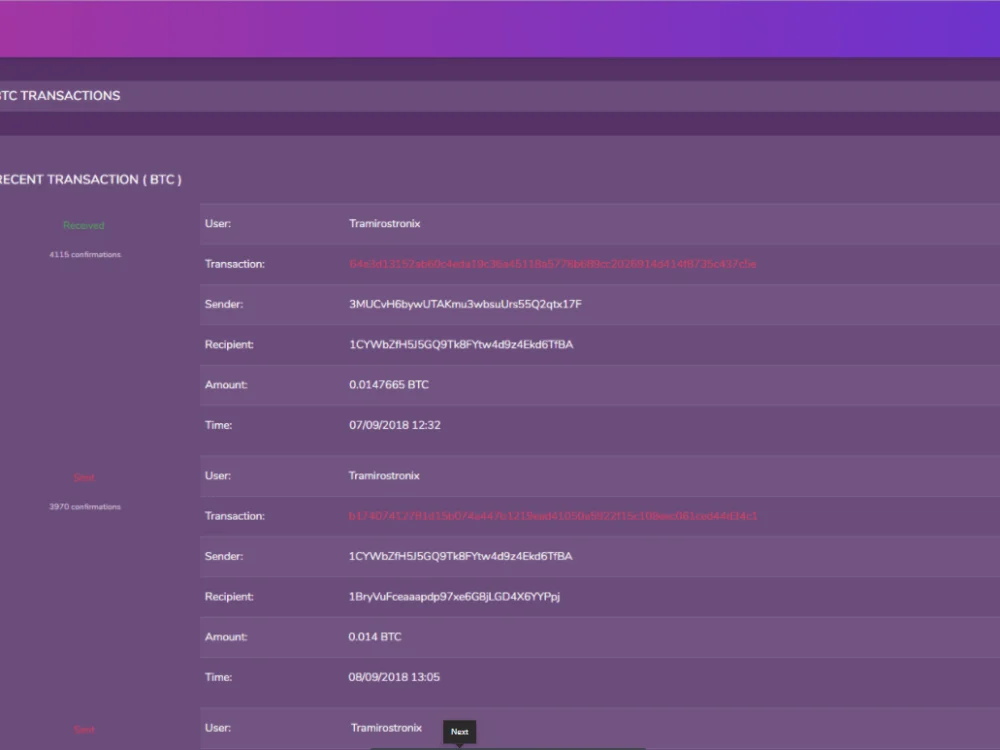1000x750 pixels.
Task: Click the Time: label beside 08/09/2018 13:05
Action: [x=218, y=677]
